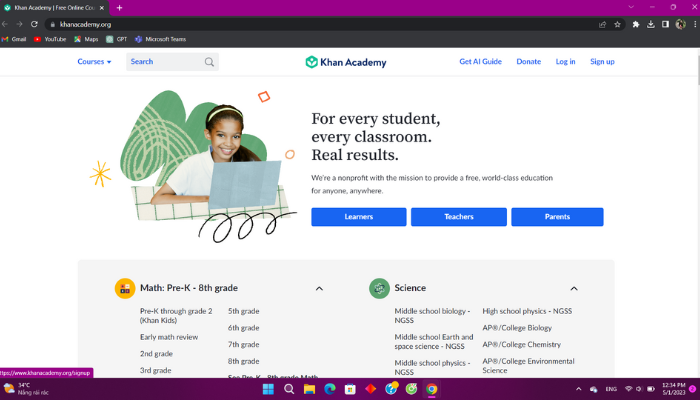Screen dimensions: 700x400
Task: Open the weather widget on the taskbar
Action: (26, 389)
